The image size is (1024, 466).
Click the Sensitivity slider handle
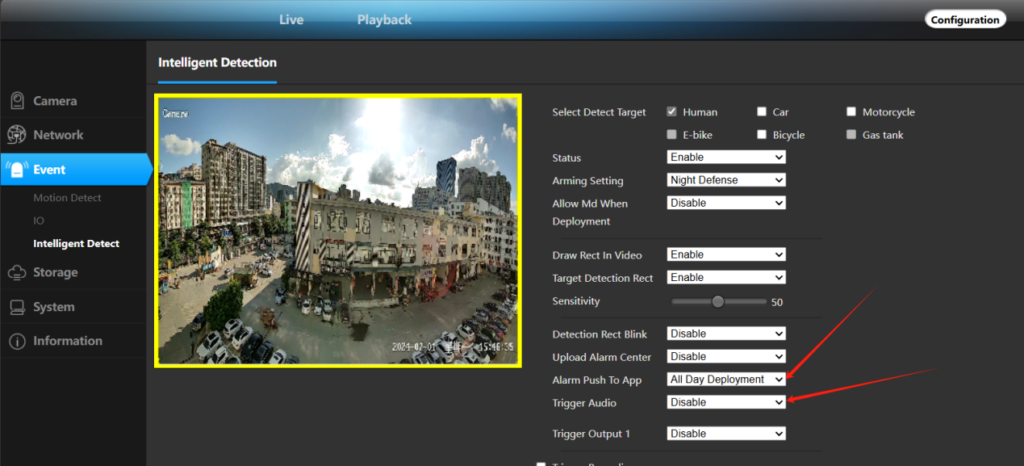(x=717, y=301)
